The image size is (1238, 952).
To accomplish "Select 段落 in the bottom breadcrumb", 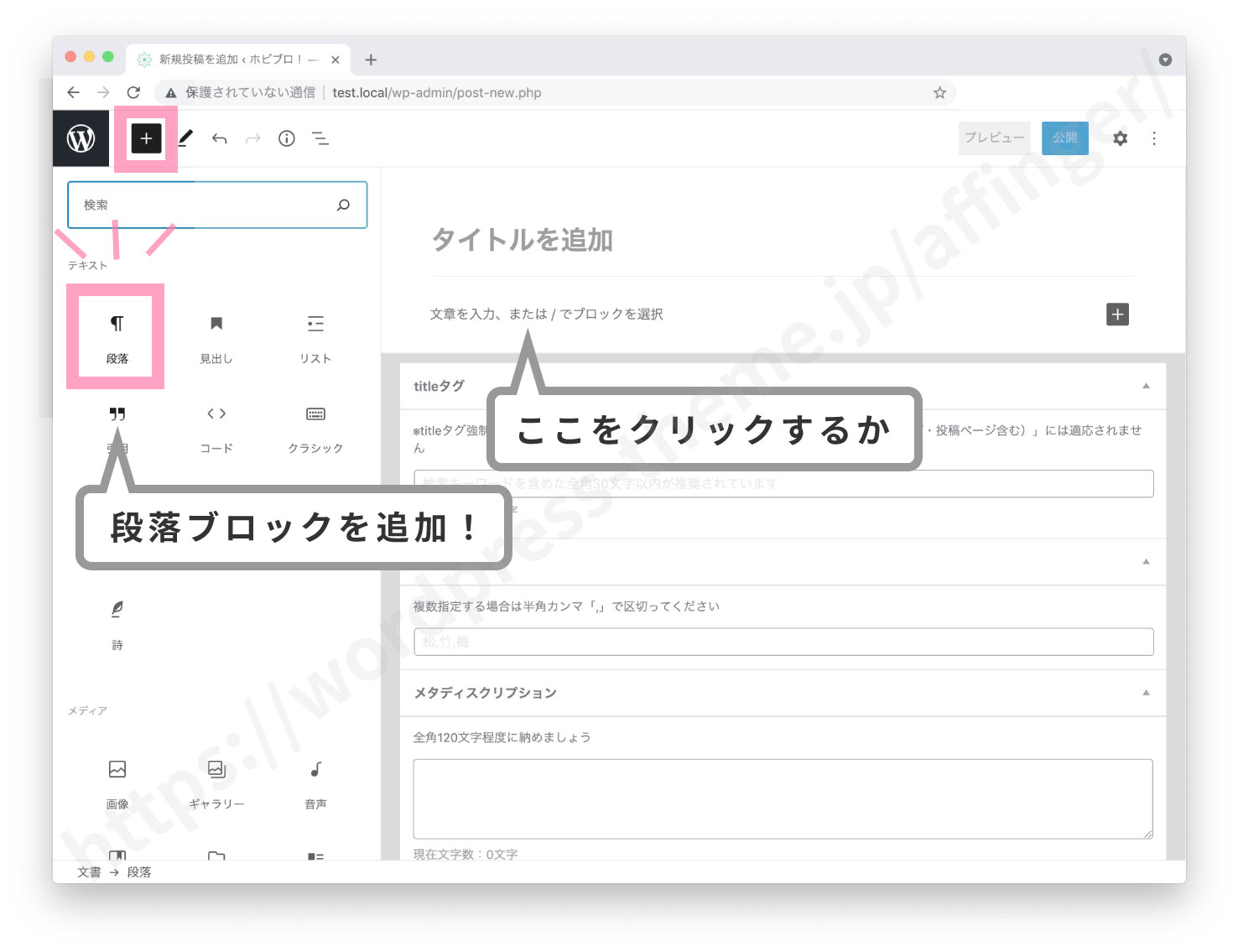I will click(139, 872).
